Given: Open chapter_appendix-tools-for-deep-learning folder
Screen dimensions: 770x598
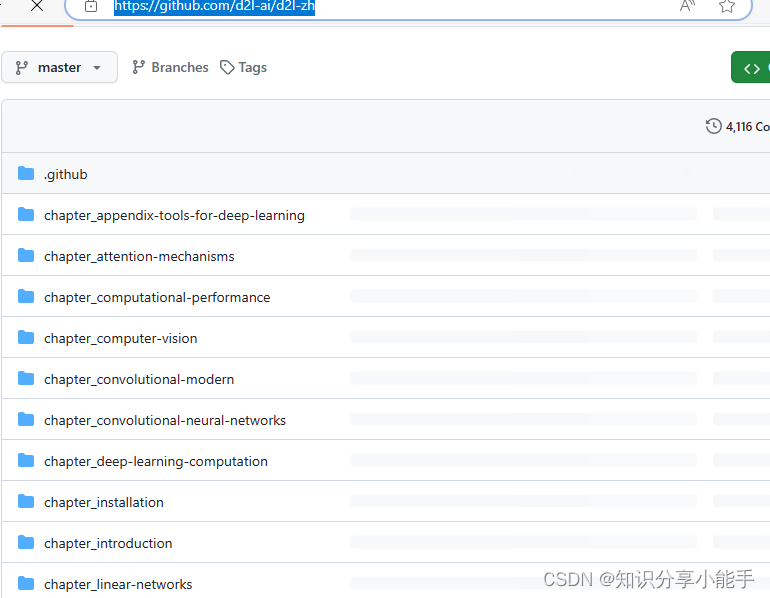Looking at the screenshot, I should click(x=174, y=216).
